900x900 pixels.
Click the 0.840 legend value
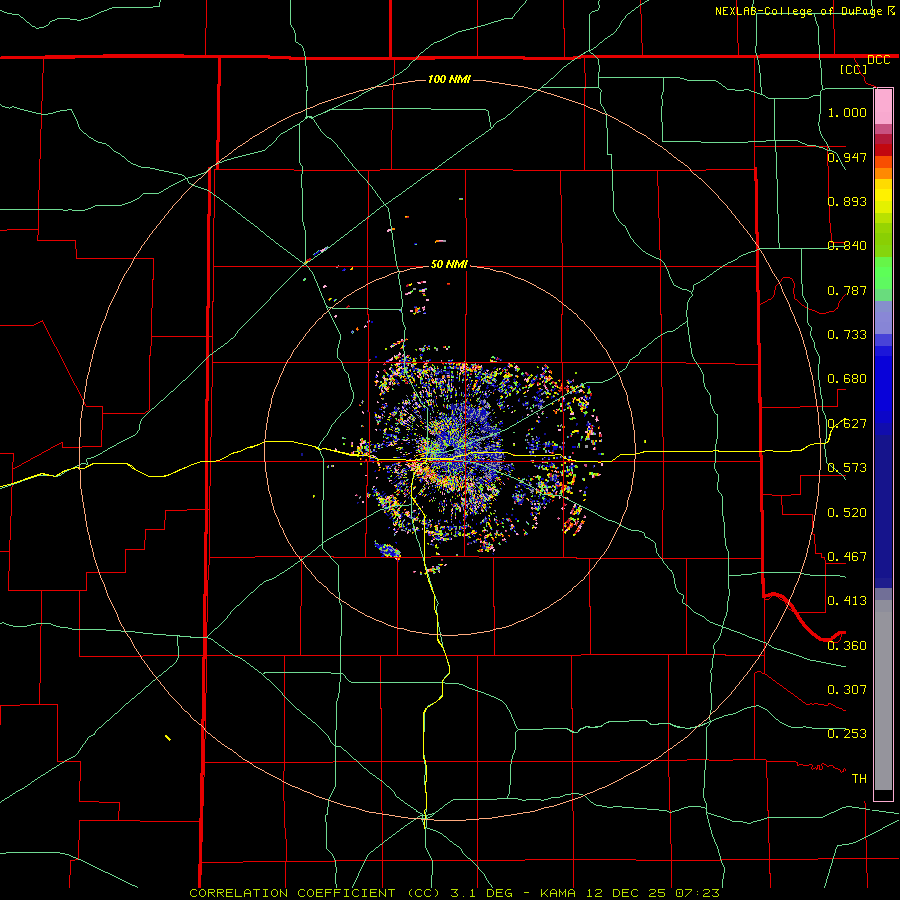pos(847,245)
